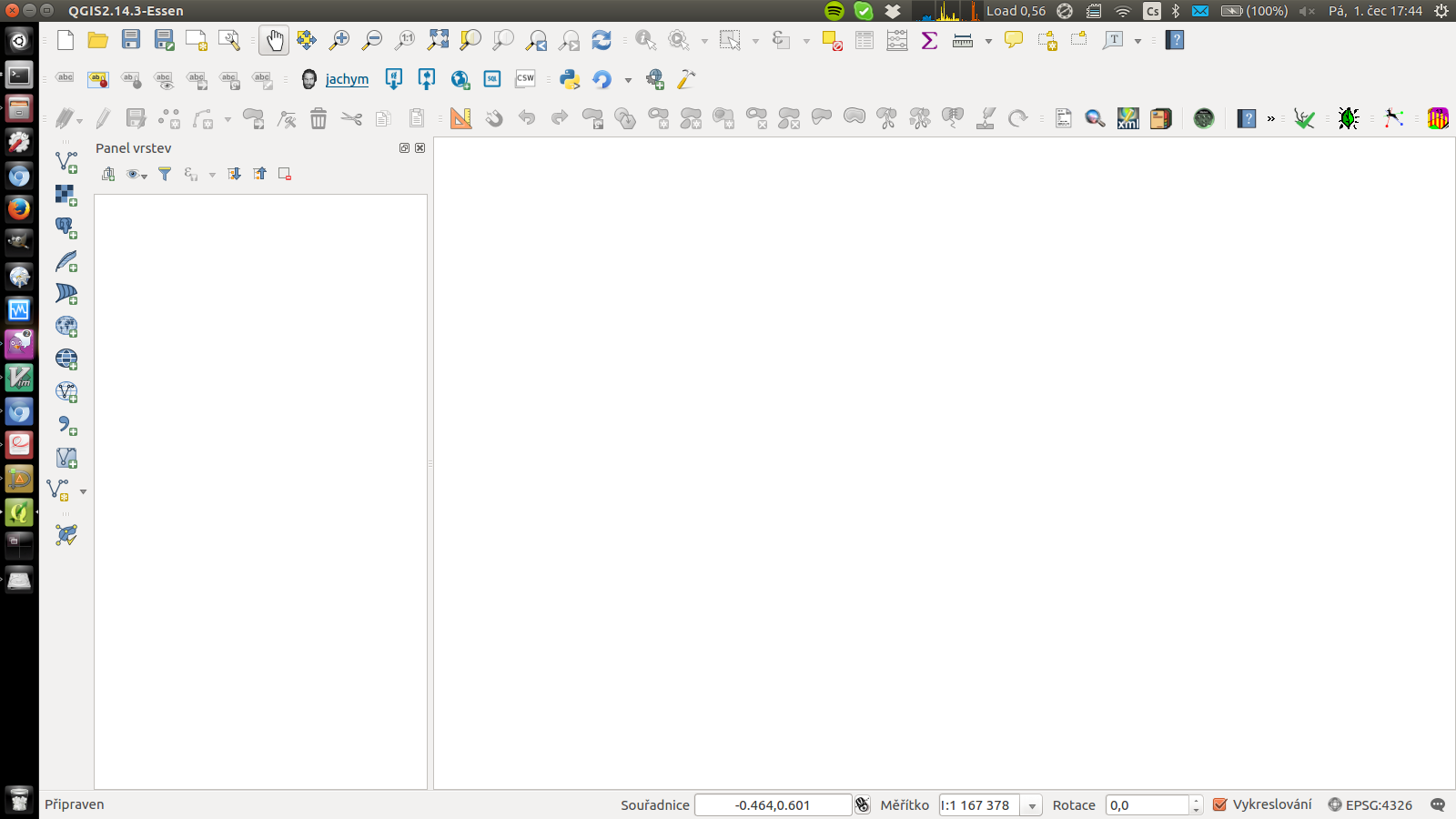Show hidden toolbar items via » chevron
This screenshot has height=819, width=1456.
point(1271,118)
